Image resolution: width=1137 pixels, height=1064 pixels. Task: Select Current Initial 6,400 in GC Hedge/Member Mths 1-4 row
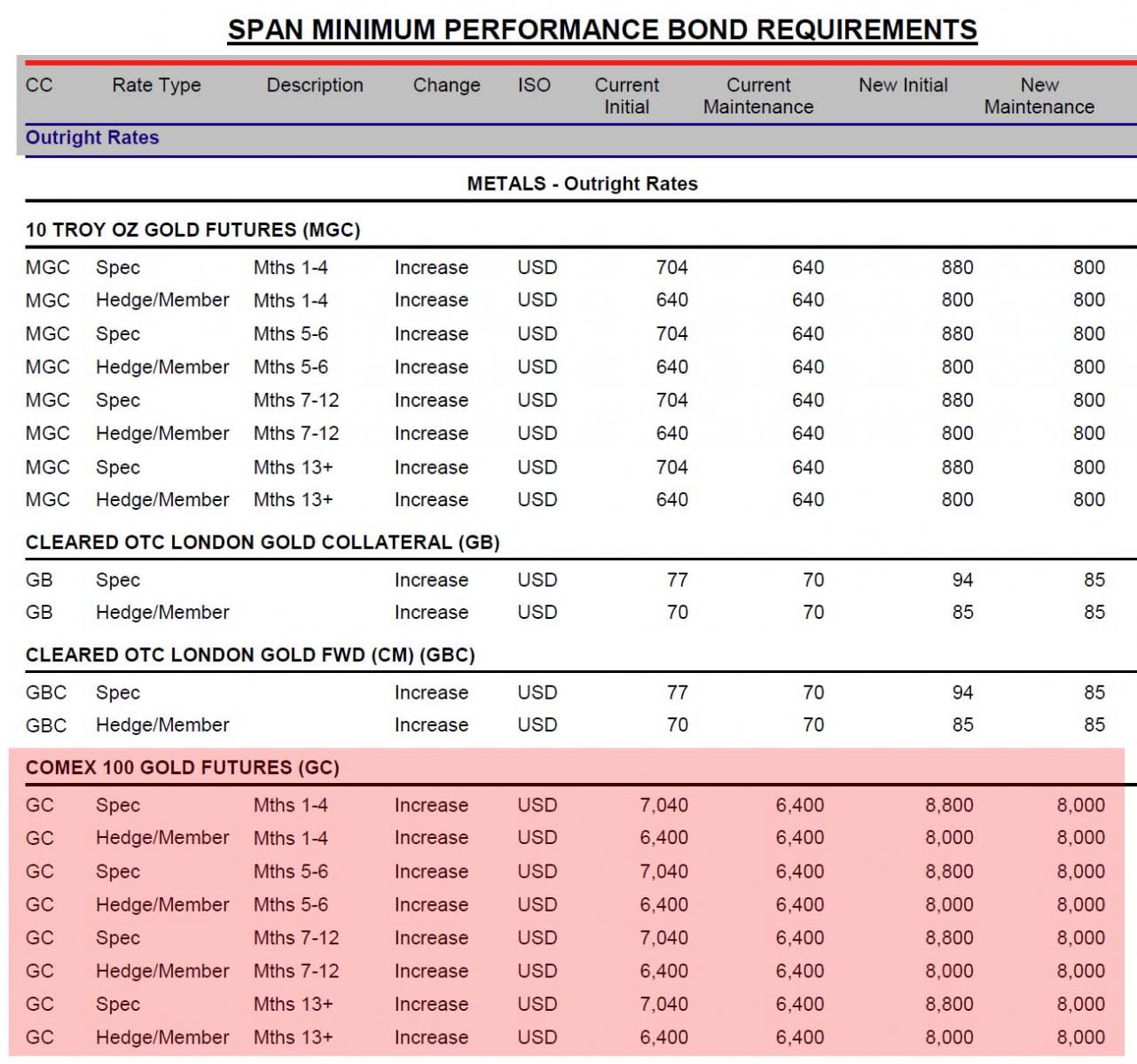coord(663,838)
